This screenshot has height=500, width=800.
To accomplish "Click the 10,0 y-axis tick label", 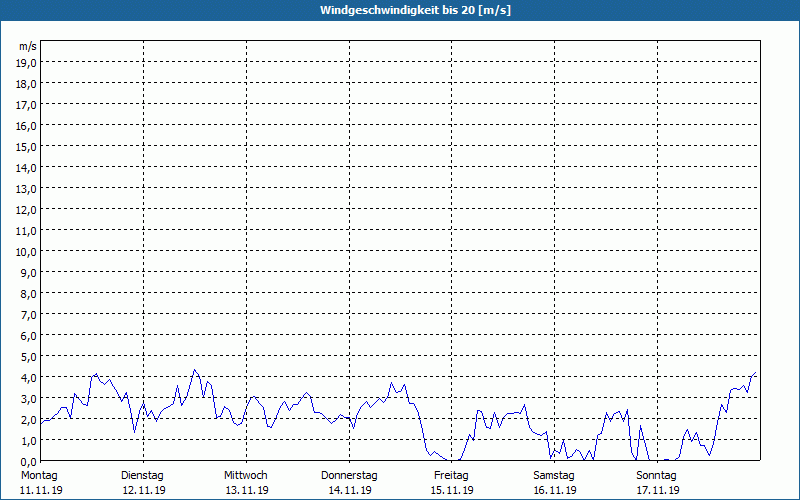I will (27, 252).
